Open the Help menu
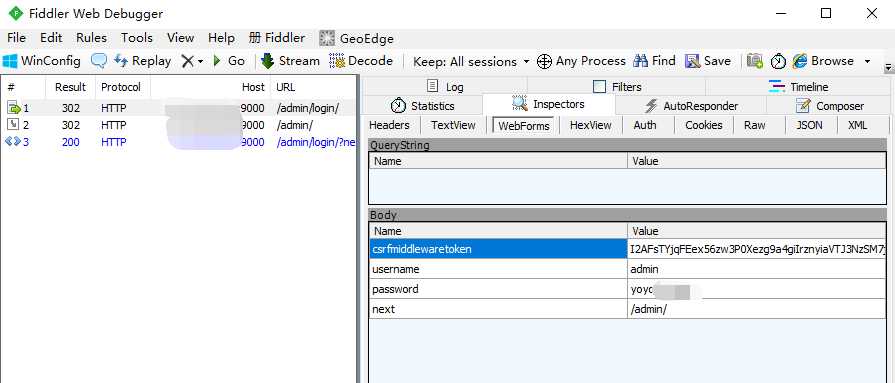895x383 pixels. (221, 38)
